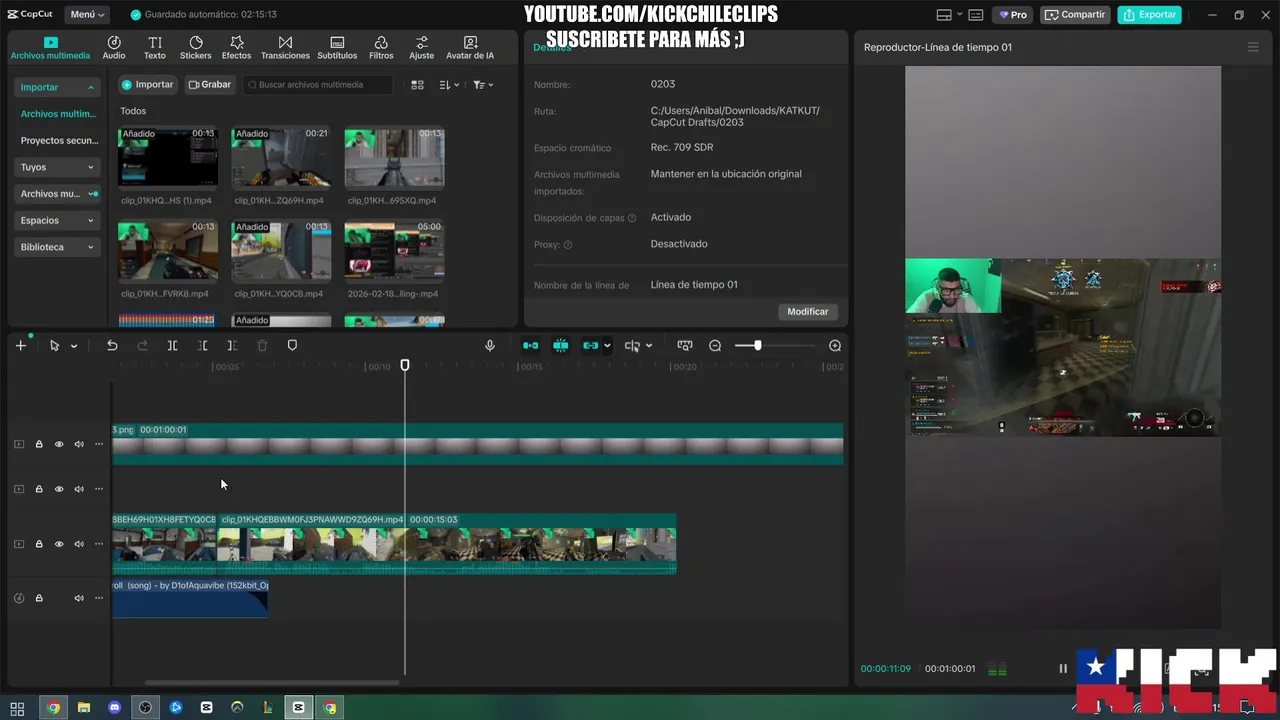Record a voiceover with the microphone icon
Screen dimensions: 1280x720
[490, 346]
